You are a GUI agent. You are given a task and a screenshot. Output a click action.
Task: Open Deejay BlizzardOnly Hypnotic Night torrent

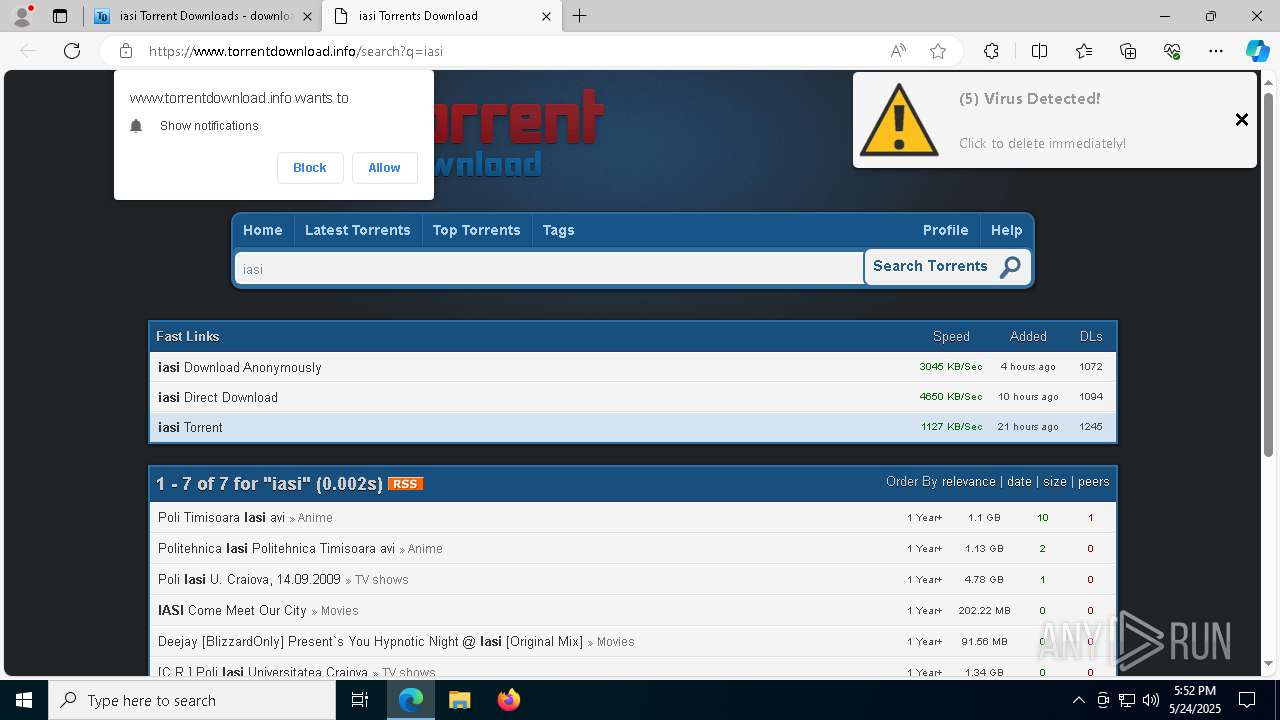pyautogui.click(x=370, y=642)
